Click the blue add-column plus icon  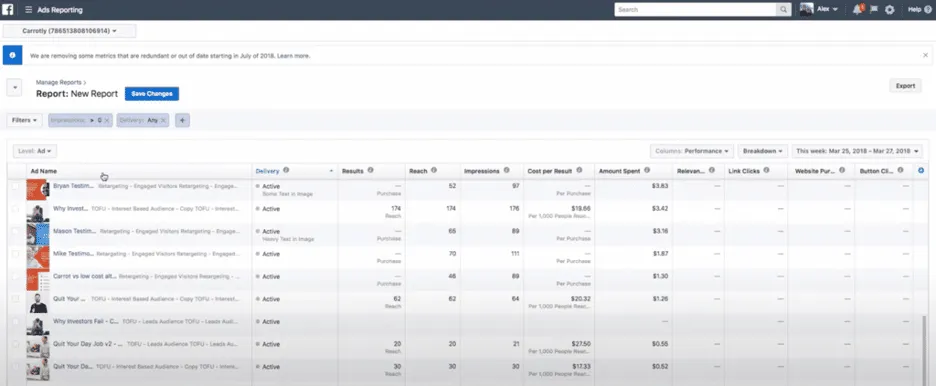921,171
